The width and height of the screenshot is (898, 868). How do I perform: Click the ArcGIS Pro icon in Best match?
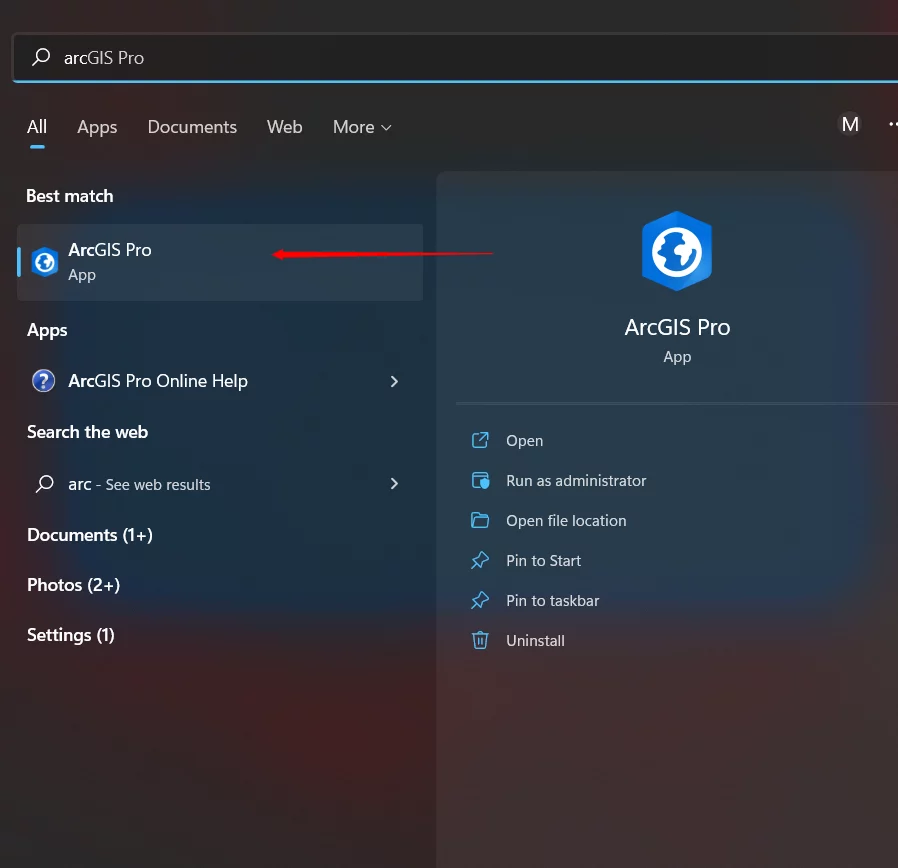(x=44, y=262)
